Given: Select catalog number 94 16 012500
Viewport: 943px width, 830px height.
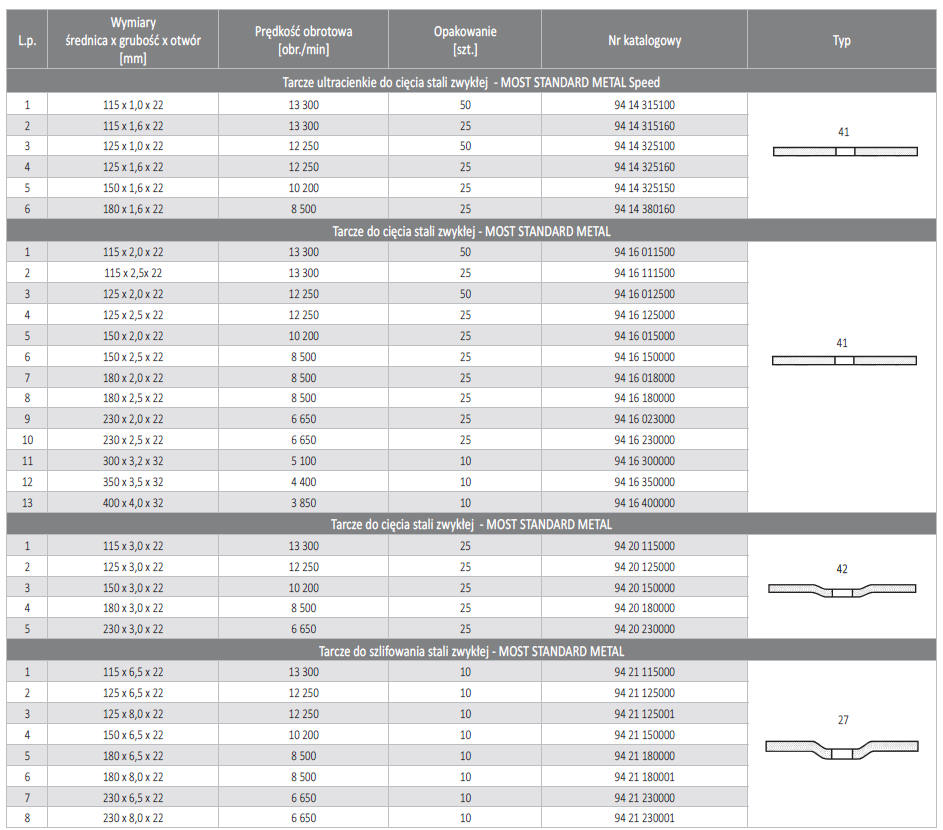Looking at the screenshot, I should point(644,294).
